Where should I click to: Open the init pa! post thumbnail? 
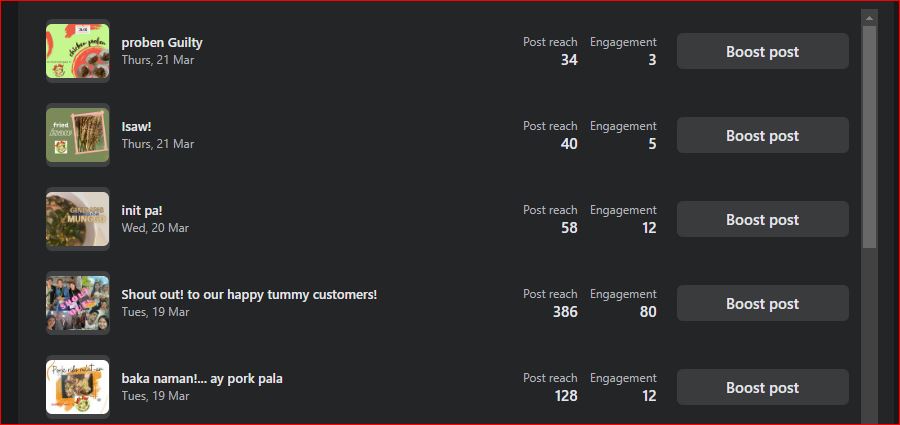point(77,219)
